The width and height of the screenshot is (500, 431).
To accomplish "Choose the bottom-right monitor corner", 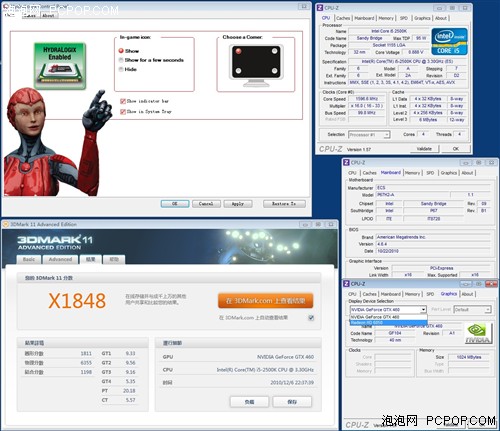I will coord(274,71).
